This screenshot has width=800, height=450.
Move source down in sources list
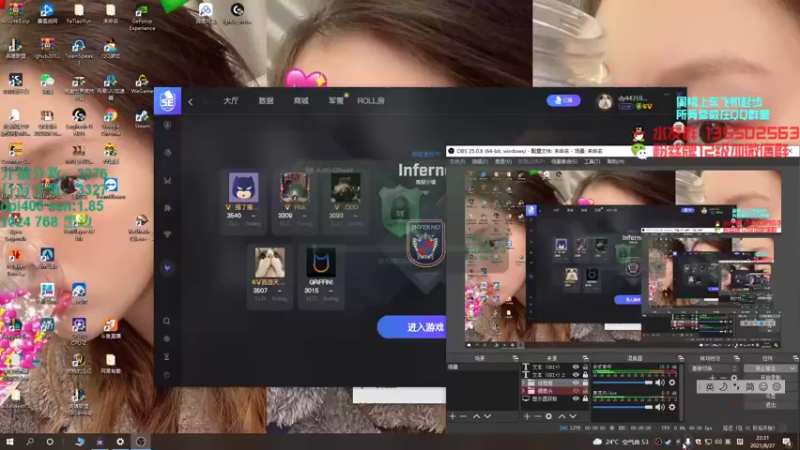click(572, 416)
